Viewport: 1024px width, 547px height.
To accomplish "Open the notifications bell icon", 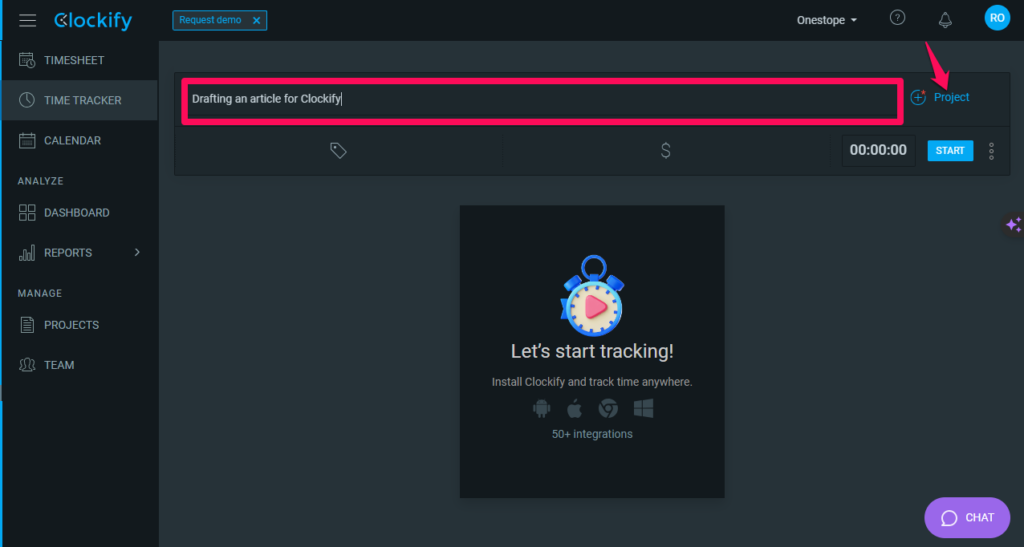I will (945, 20).
